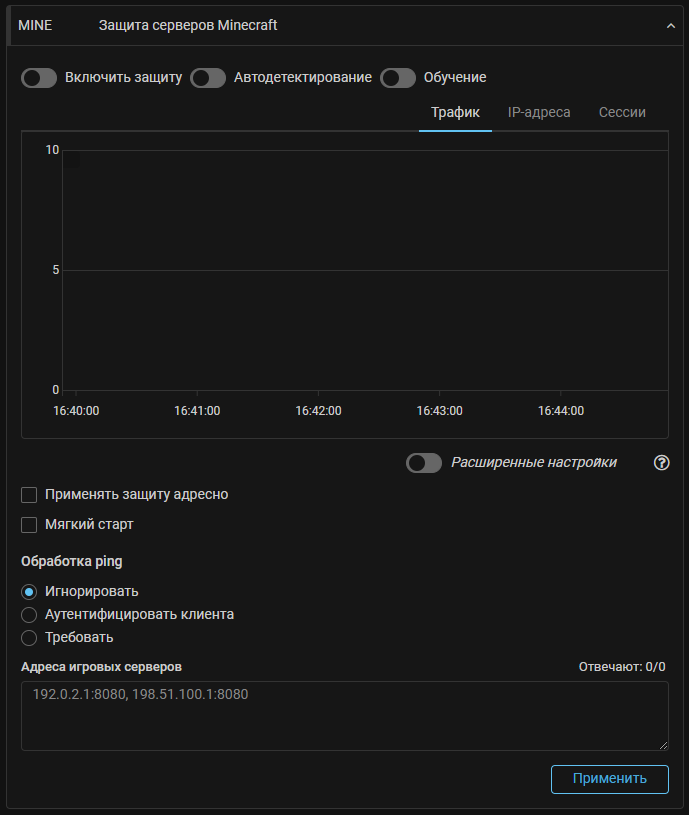This screenshot has width=689, height=815.
Task: Select the Требовать radio option
Action: [x=29, y=637]
